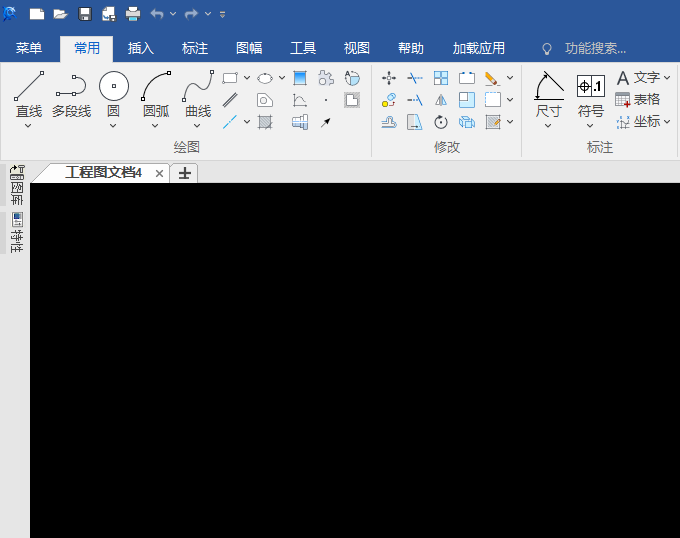Select the 圆 circle tool

coord(114,95)
